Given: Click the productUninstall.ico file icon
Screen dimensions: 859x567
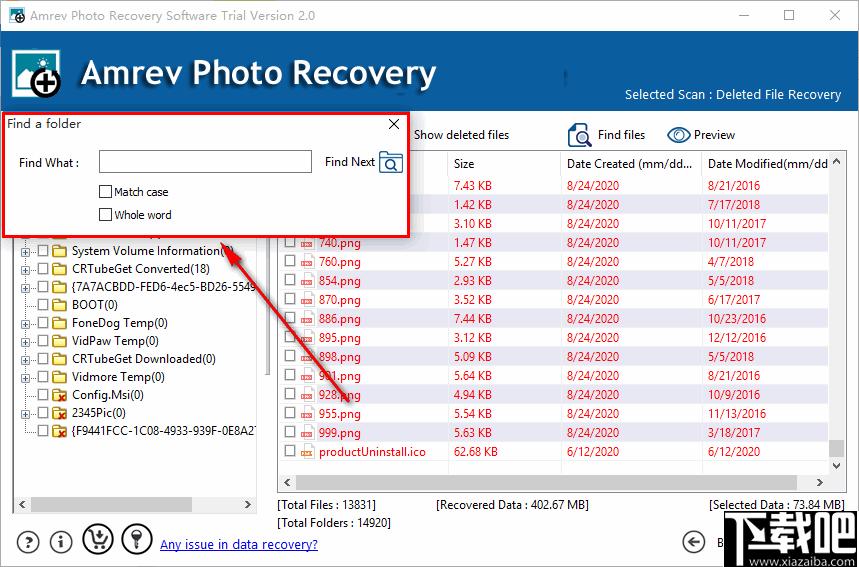Looking at the screenshot, I should [307, 452].
